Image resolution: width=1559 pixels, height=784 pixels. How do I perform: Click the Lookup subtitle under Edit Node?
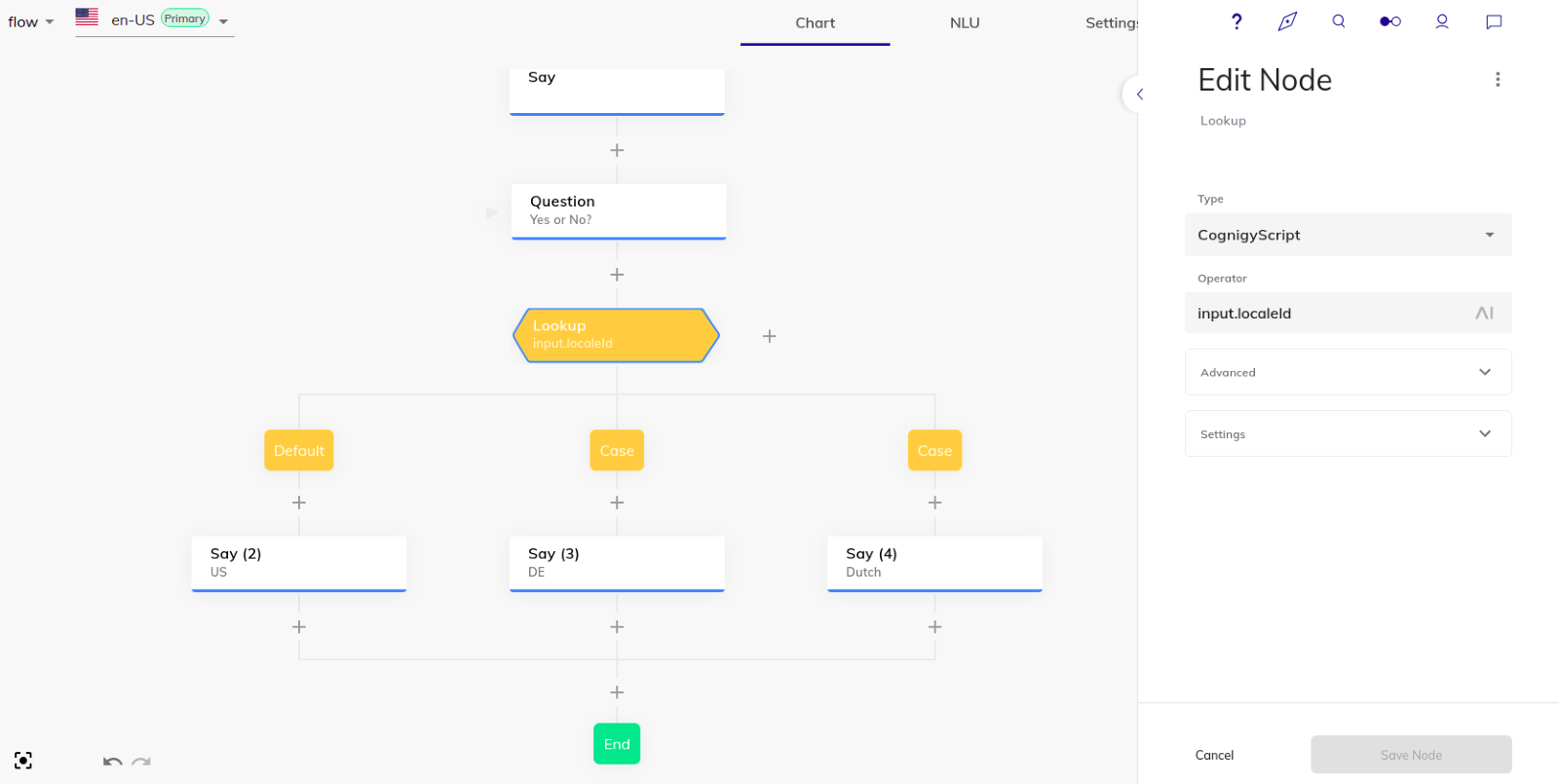coord(1223,121)
